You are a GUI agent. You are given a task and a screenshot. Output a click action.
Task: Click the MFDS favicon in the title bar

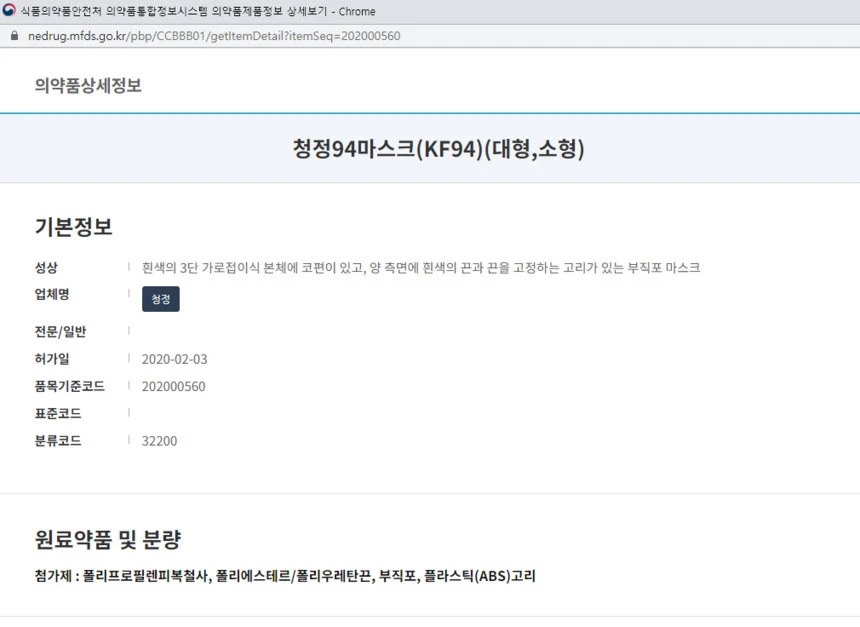tap(10, 11)
